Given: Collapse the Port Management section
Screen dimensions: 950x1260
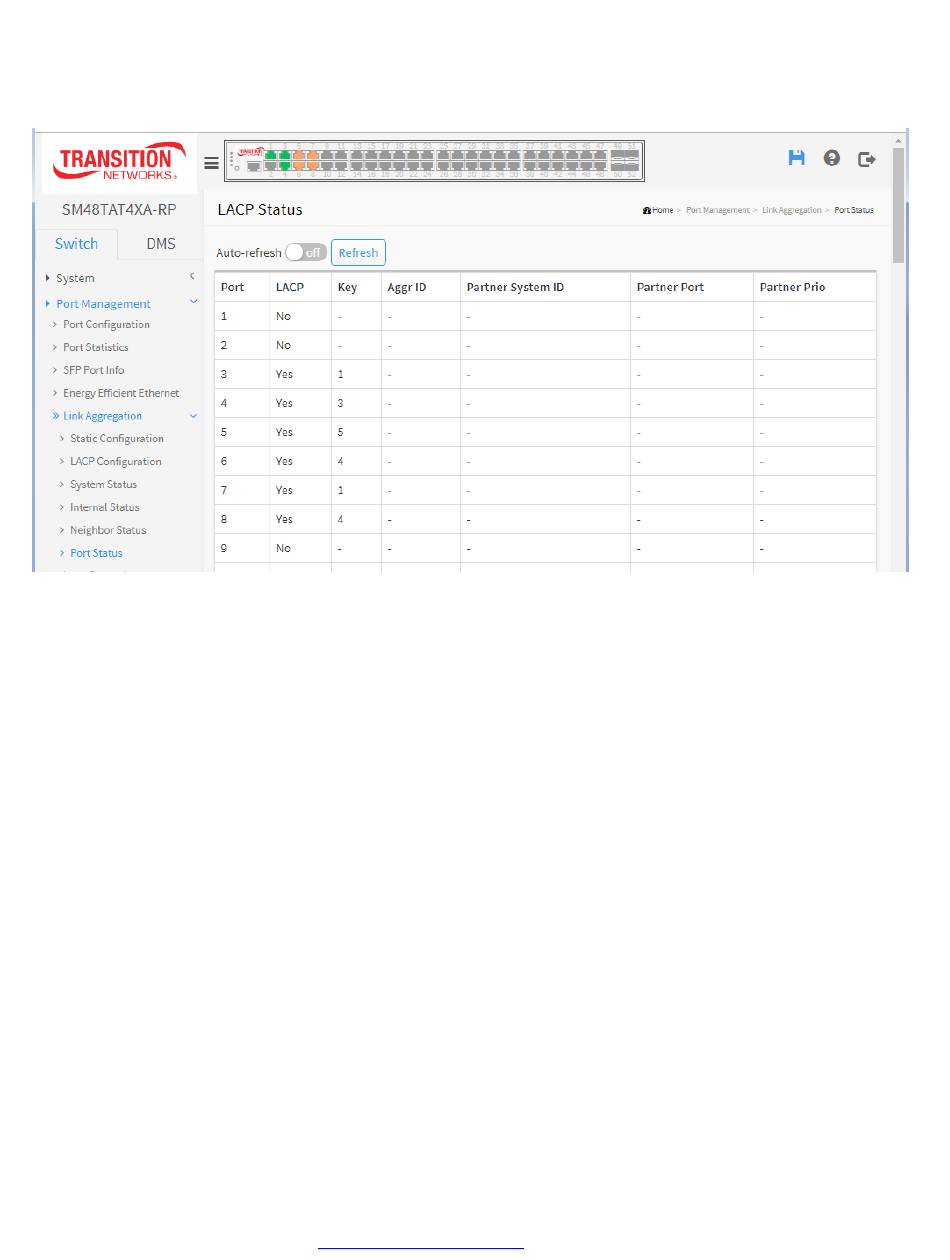Looking at the screenshot, I should coord(193,302).
